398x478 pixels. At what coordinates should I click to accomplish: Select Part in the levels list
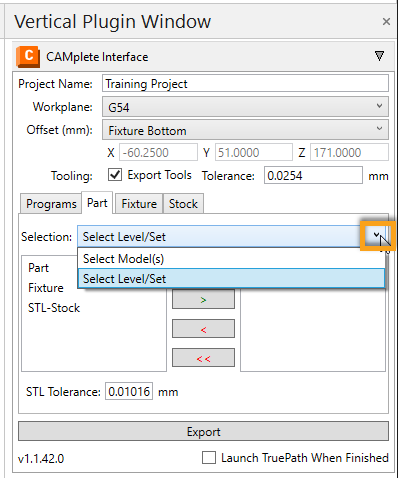pos(39,268)
